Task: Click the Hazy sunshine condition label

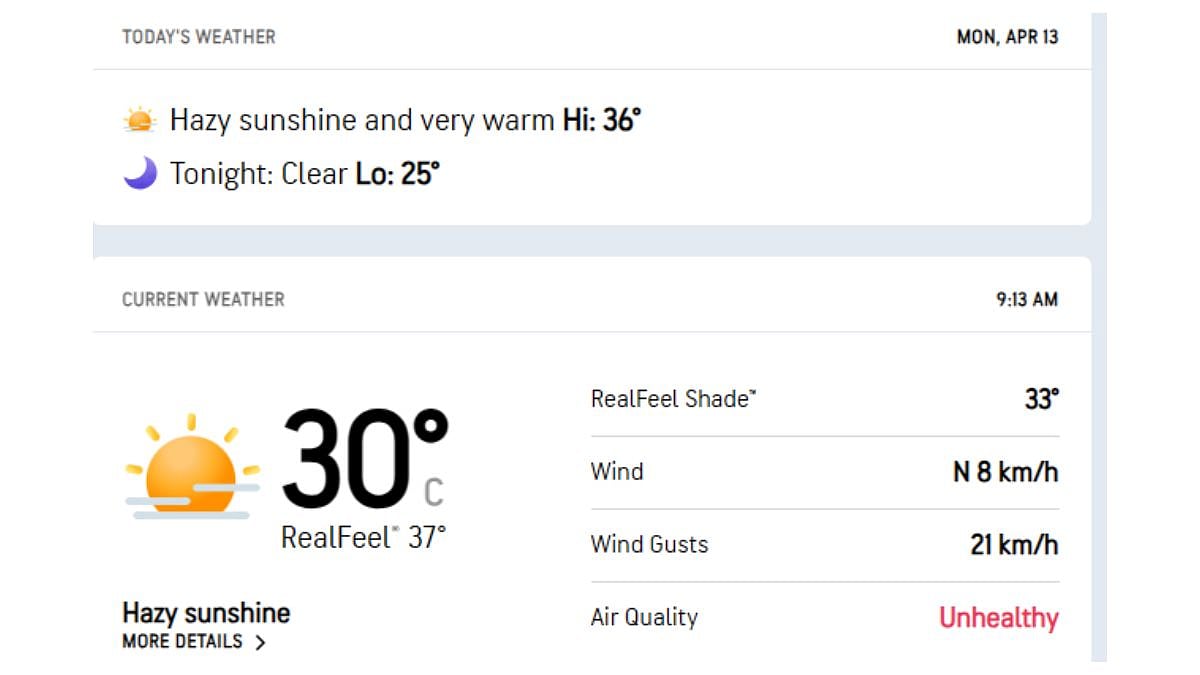Action: tap(206, 612)
